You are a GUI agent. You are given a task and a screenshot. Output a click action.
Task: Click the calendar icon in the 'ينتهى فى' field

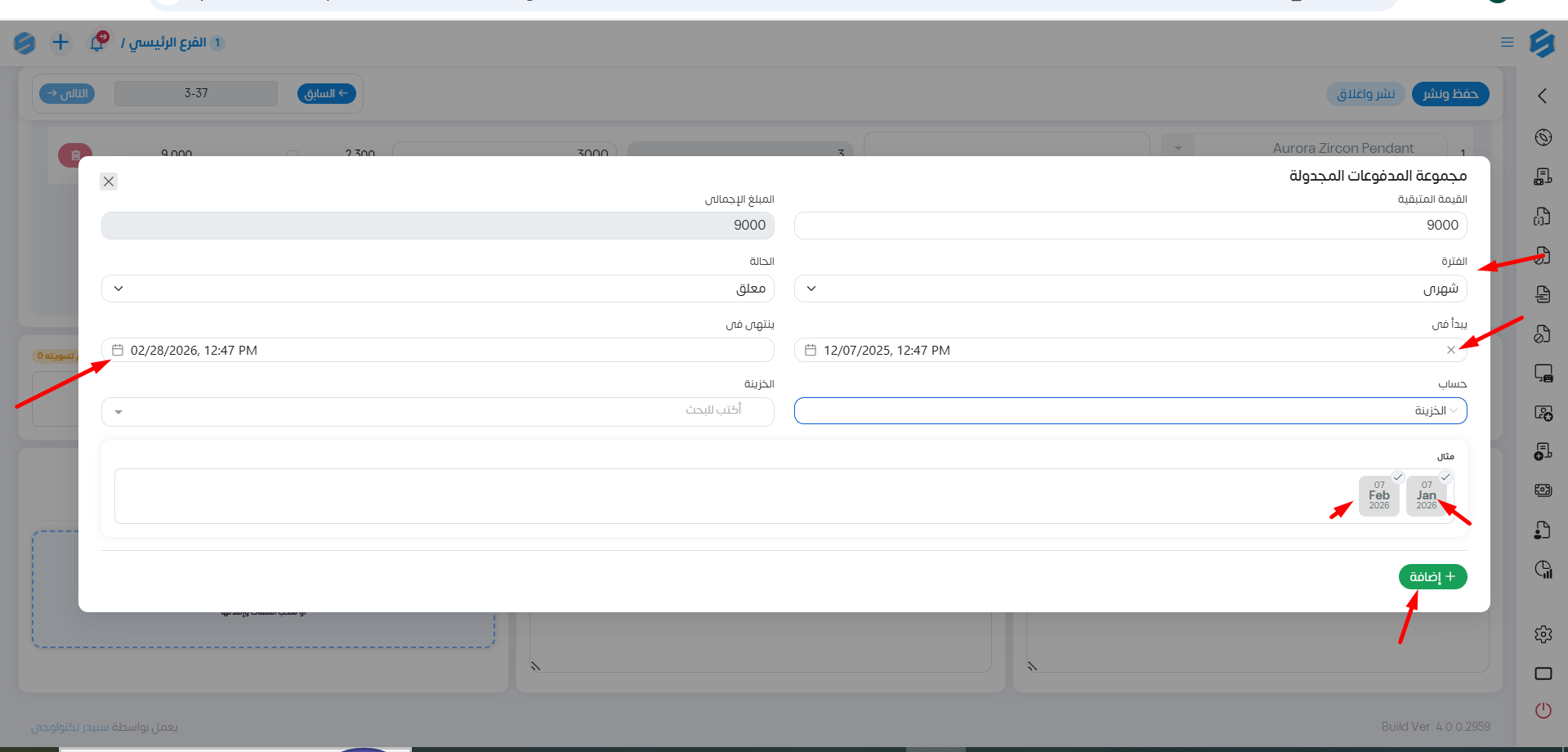click(118, 350)
